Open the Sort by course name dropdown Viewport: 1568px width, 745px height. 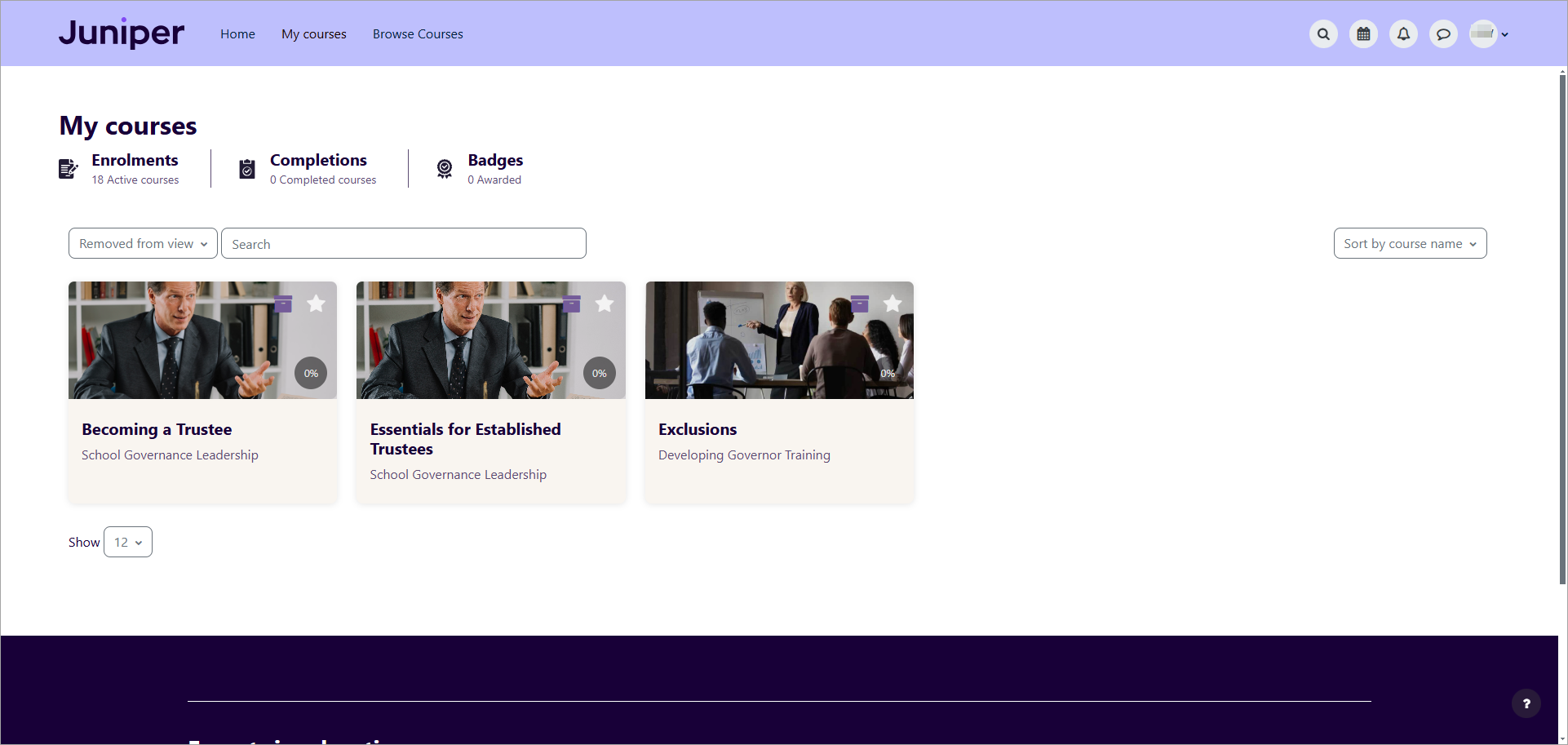(x=1409, y=243)
